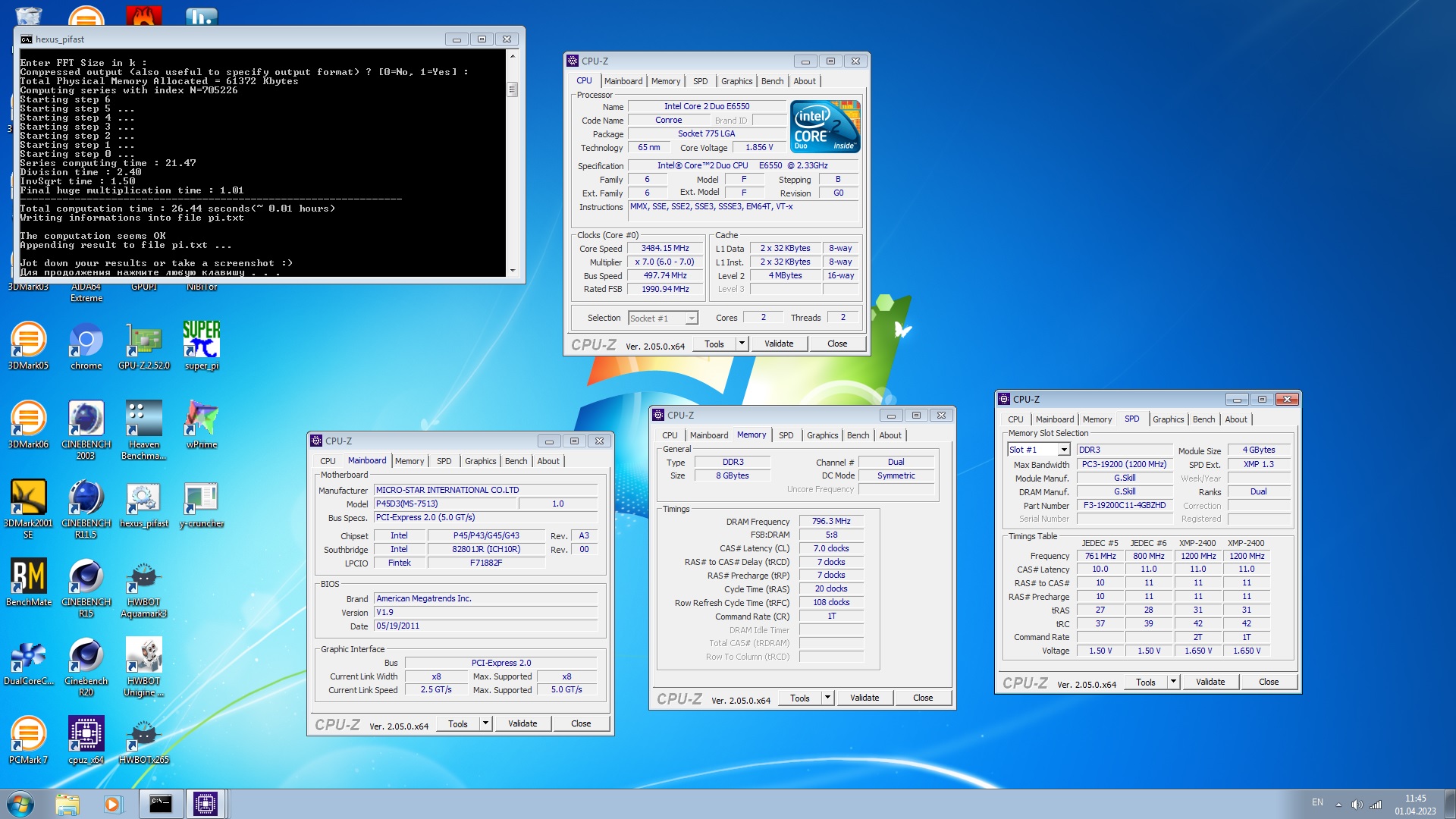Screen dimensions: 1456x819
Task: Click the volume icon in system tray
Action: pos(1357,804)
